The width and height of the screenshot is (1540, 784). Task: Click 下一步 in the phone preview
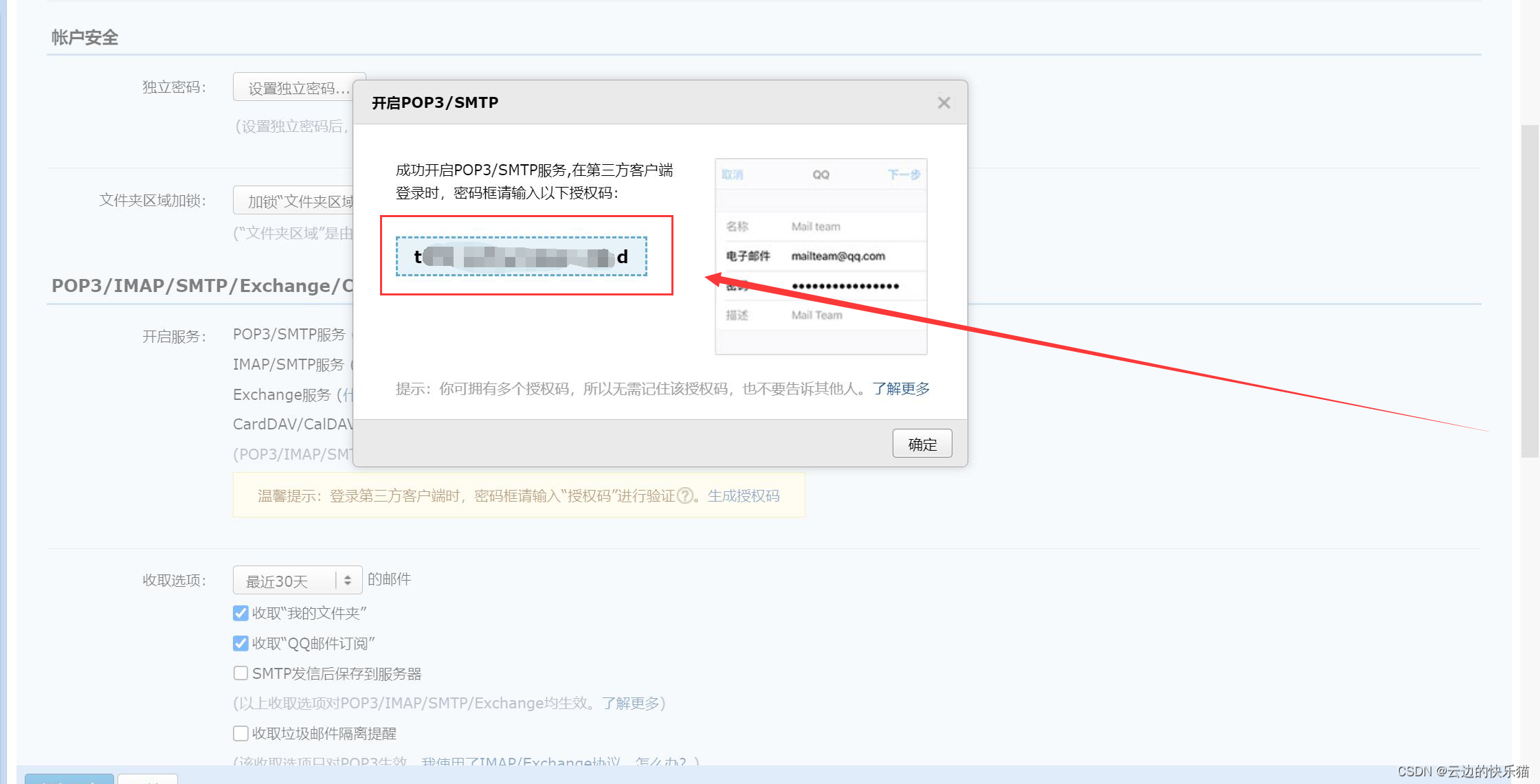(903, 175)
